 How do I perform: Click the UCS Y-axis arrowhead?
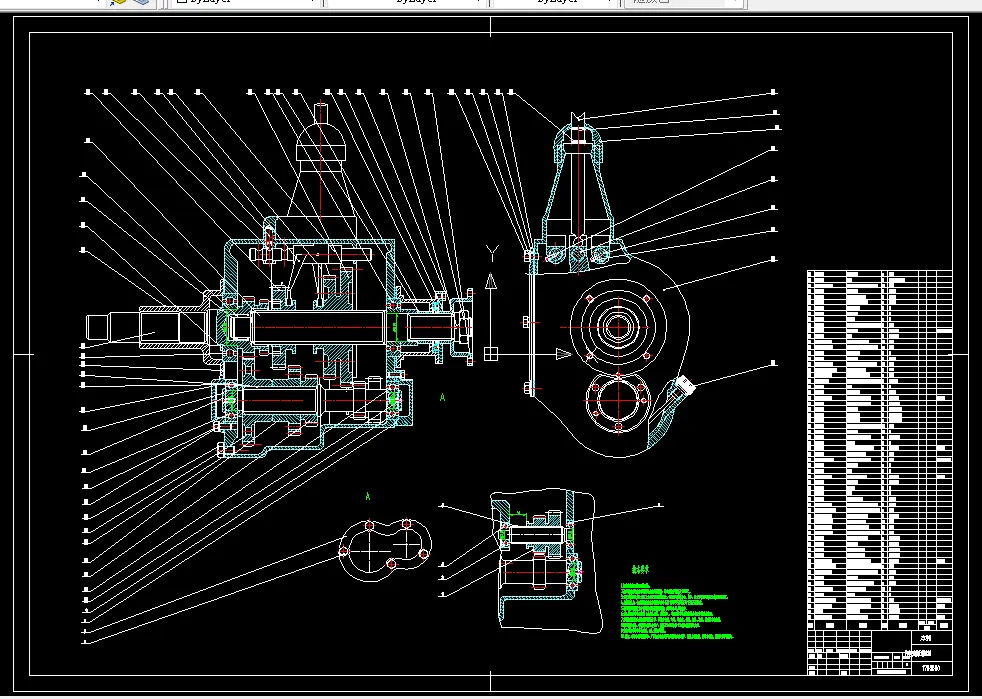(x=491, y=281)
